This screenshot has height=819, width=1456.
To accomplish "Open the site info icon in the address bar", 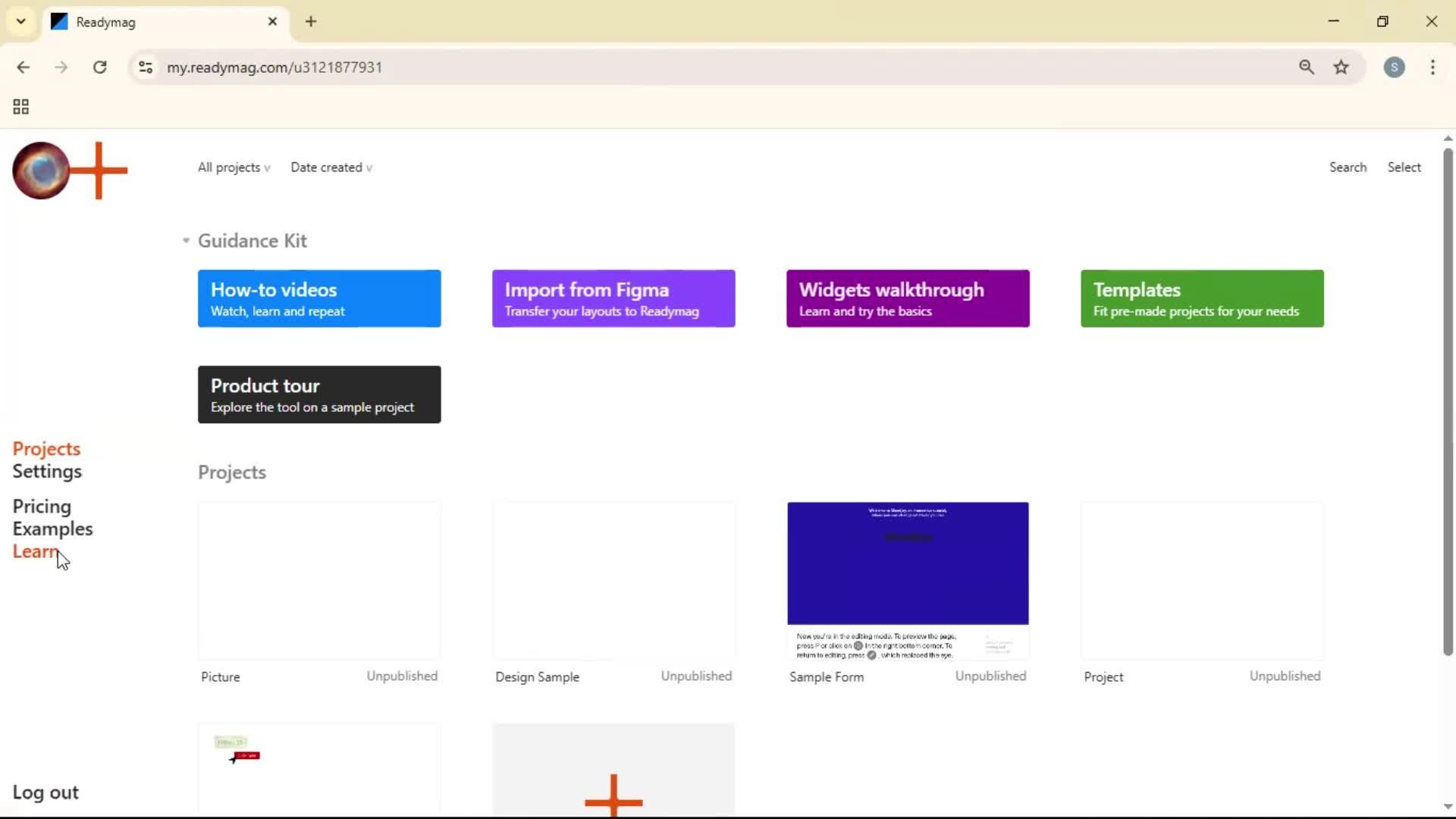I will pos(146,67).
